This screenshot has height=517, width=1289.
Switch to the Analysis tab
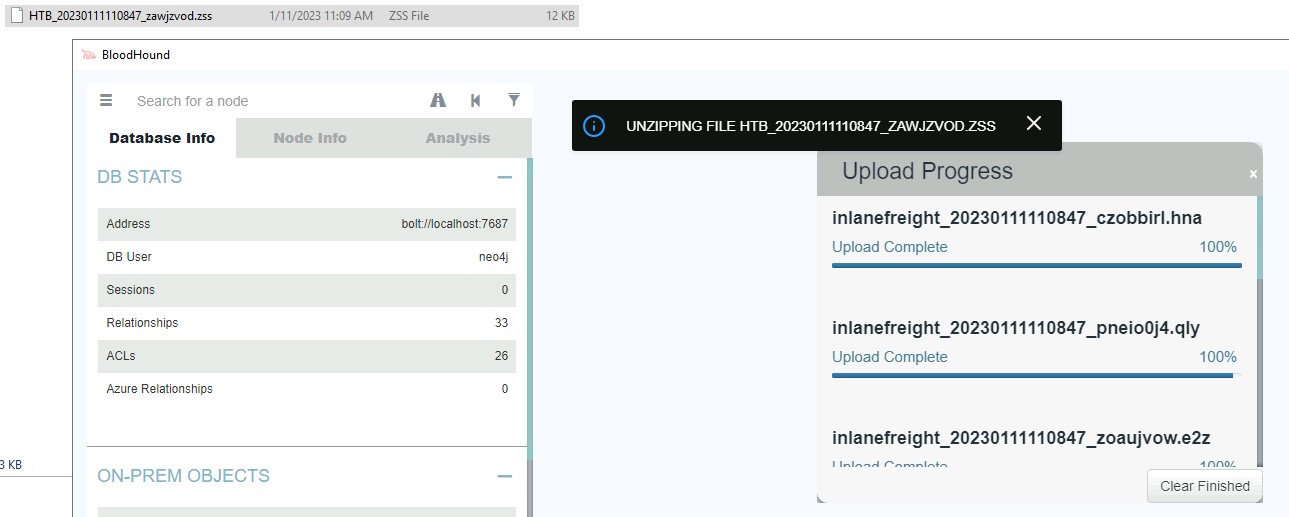pos(458,138)
